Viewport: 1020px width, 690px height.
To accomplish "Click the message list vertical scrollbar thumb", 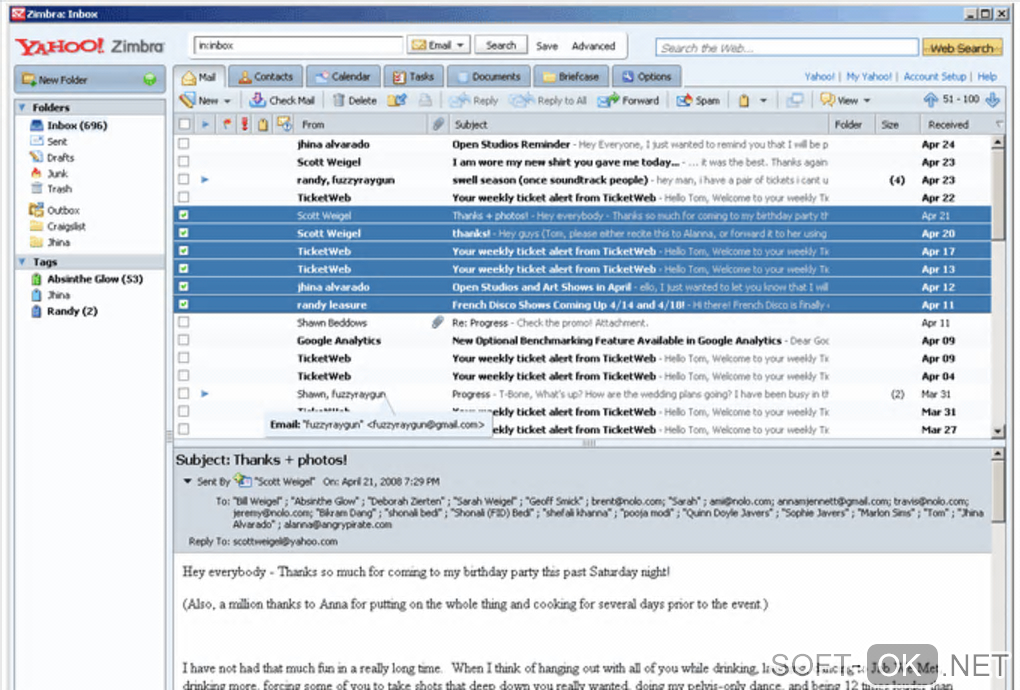I will pos(997,197).
